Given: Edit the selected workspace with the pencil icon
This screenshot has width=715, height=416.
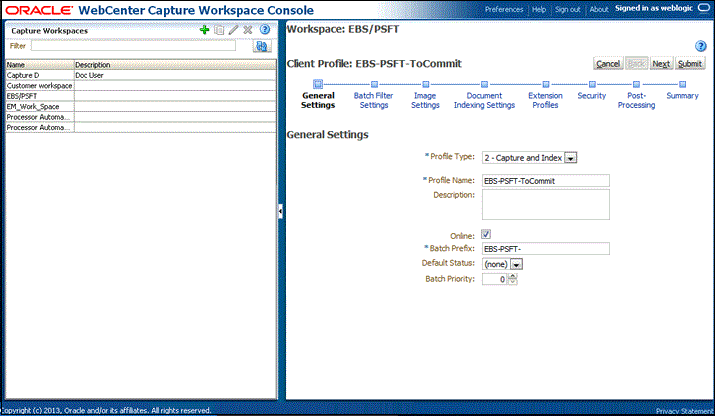Looking at the screenshot, I should click(x=233, y=30).
